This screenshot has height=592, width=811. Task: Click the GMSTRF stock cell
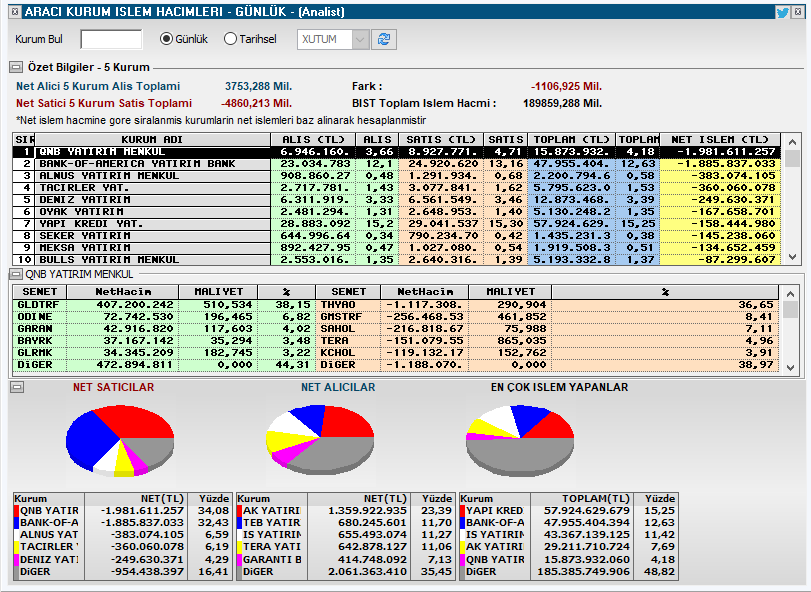tap(348, 317)
